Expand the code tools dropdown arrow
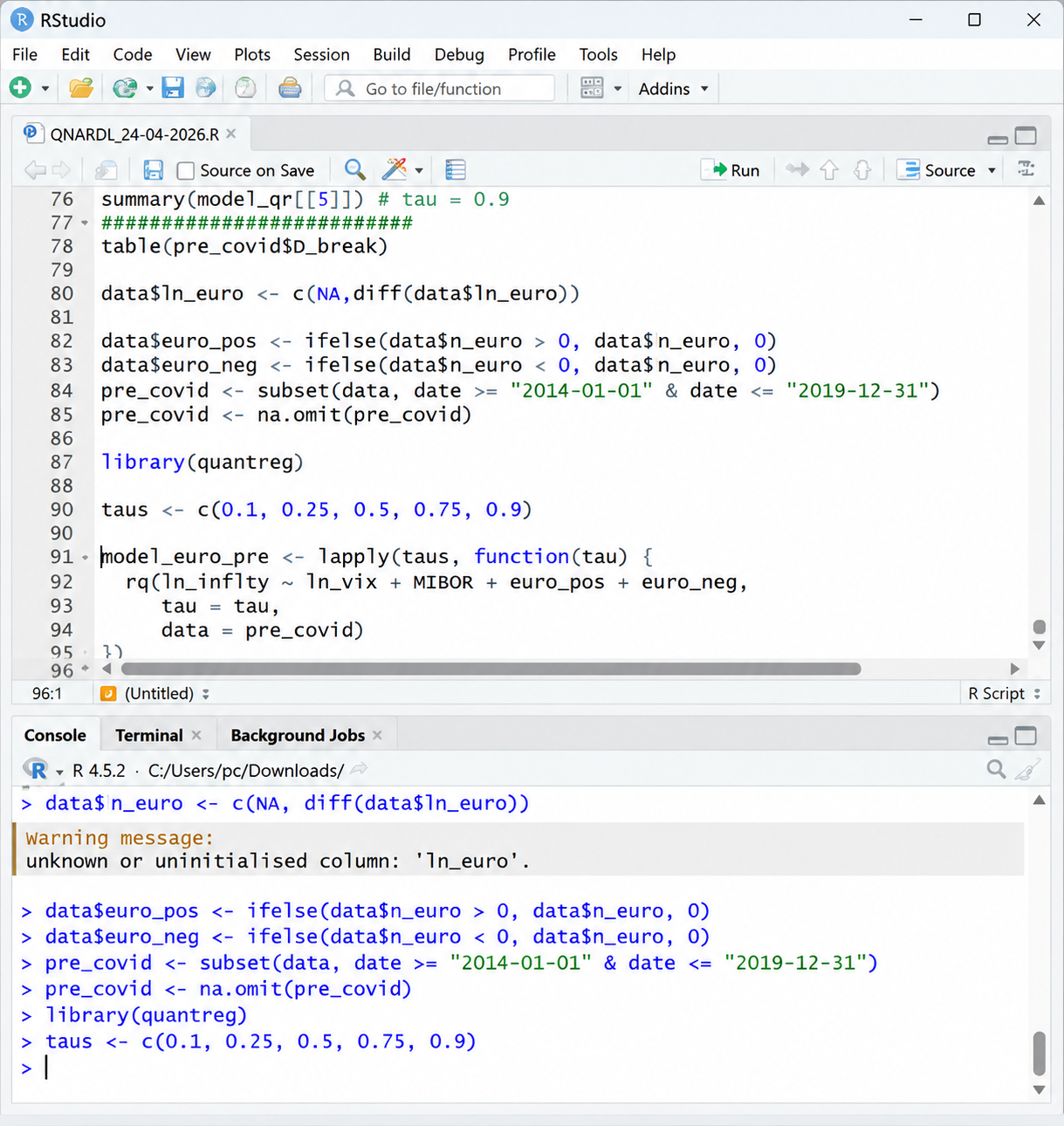 (419, 170)
